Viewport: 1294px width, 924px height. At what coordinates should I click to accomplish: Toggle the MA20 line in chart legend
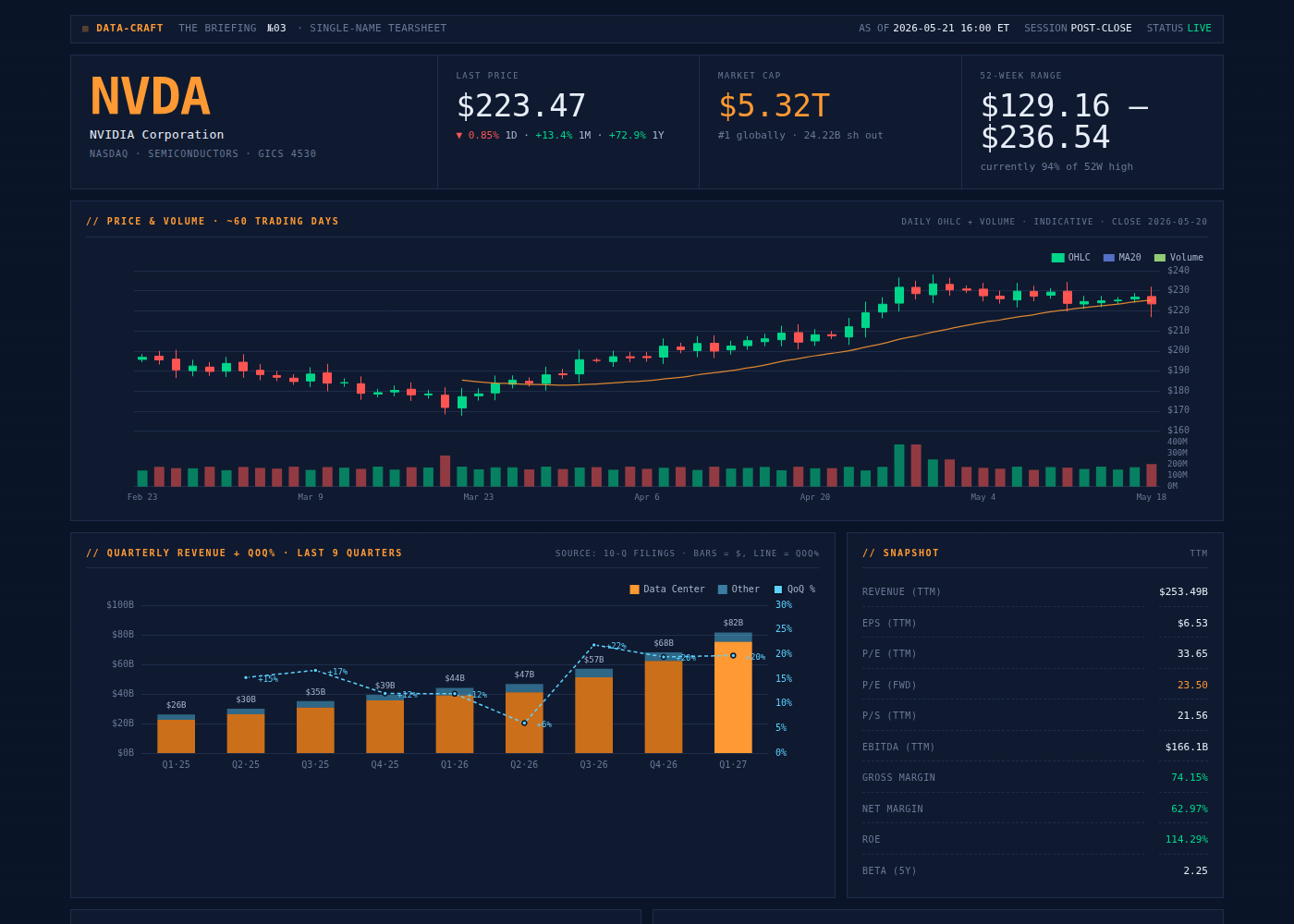coord(1122,258)
